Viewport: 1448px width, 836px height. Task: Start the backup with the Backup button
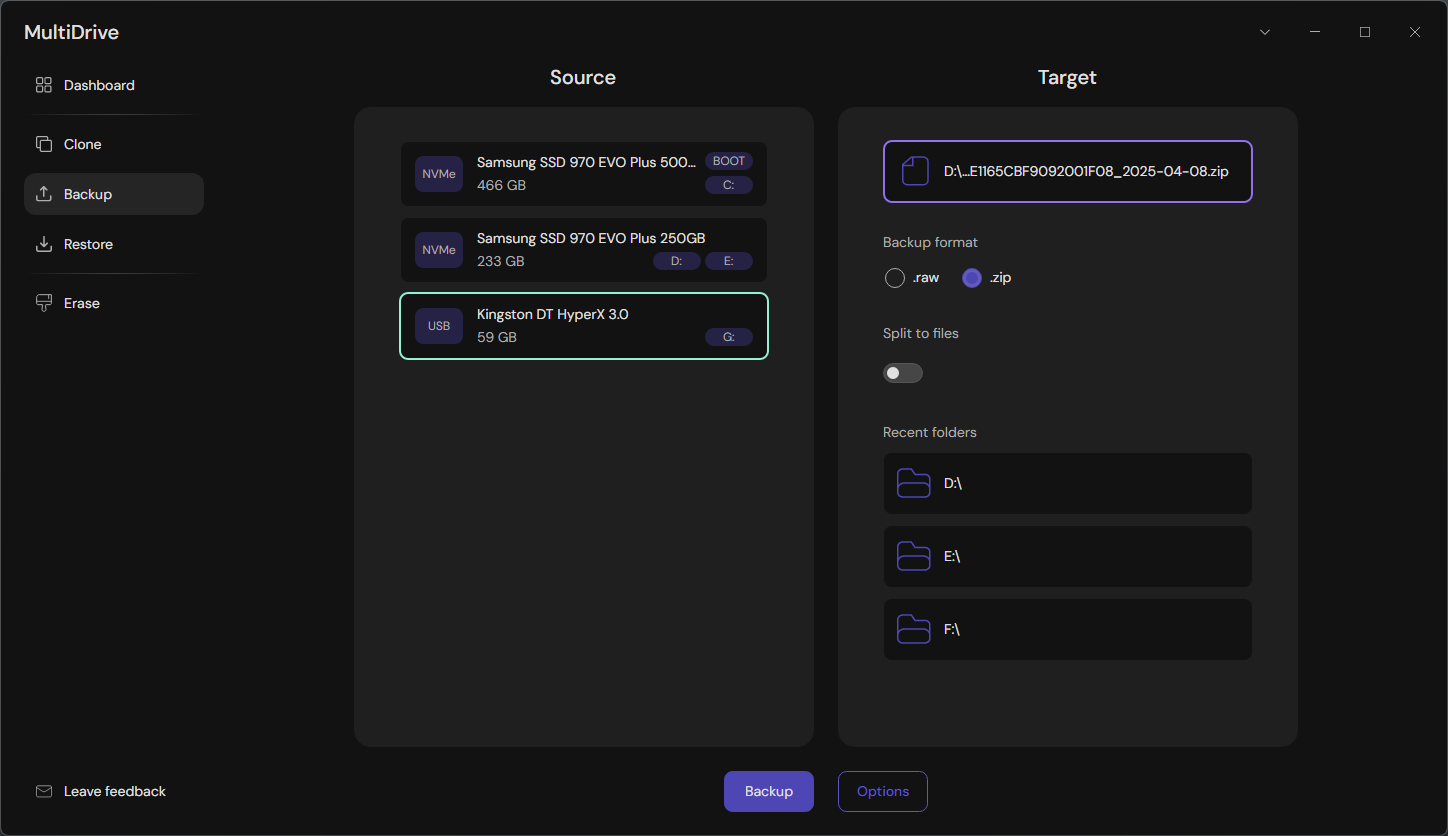coord(768,791)
